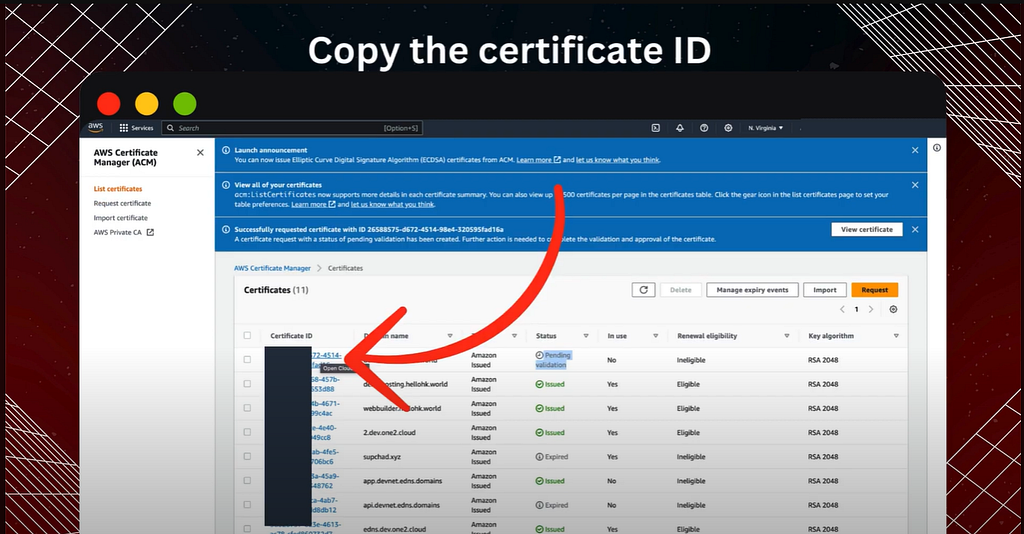Refresh the certificates table

pyautogui.click(x=643, y=290)
